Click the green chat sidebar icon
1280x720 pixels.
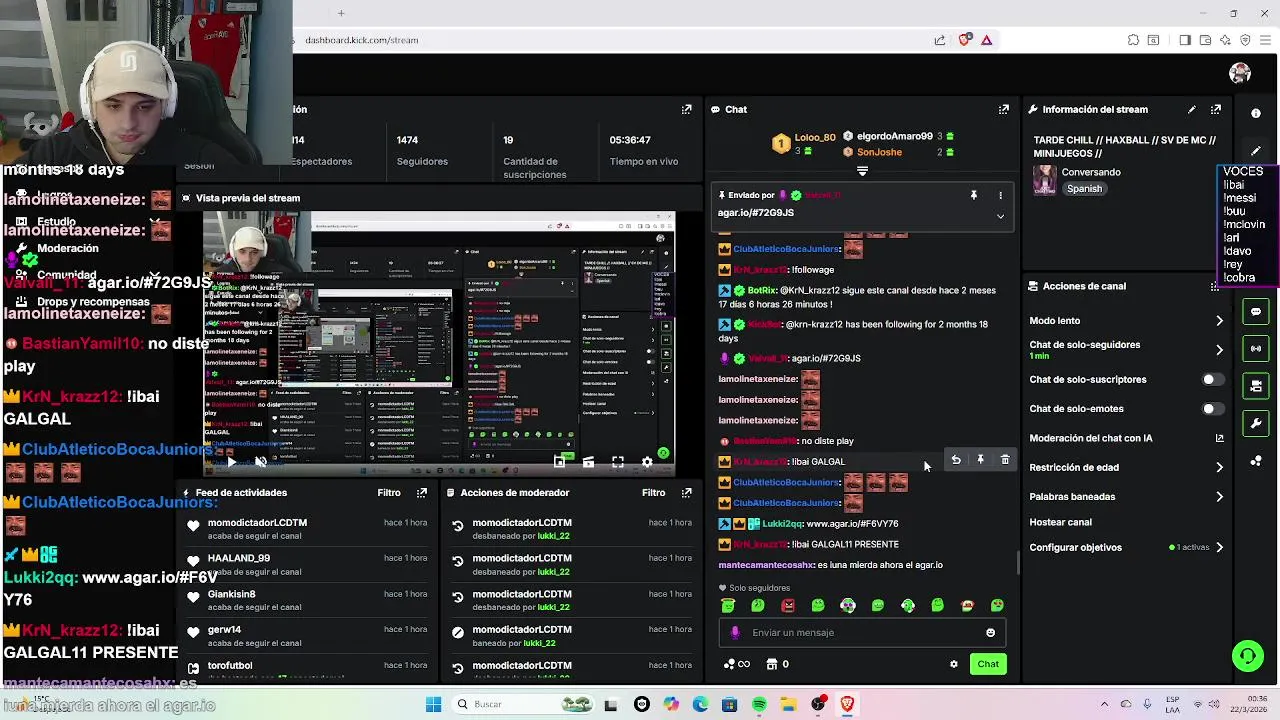1256,312
